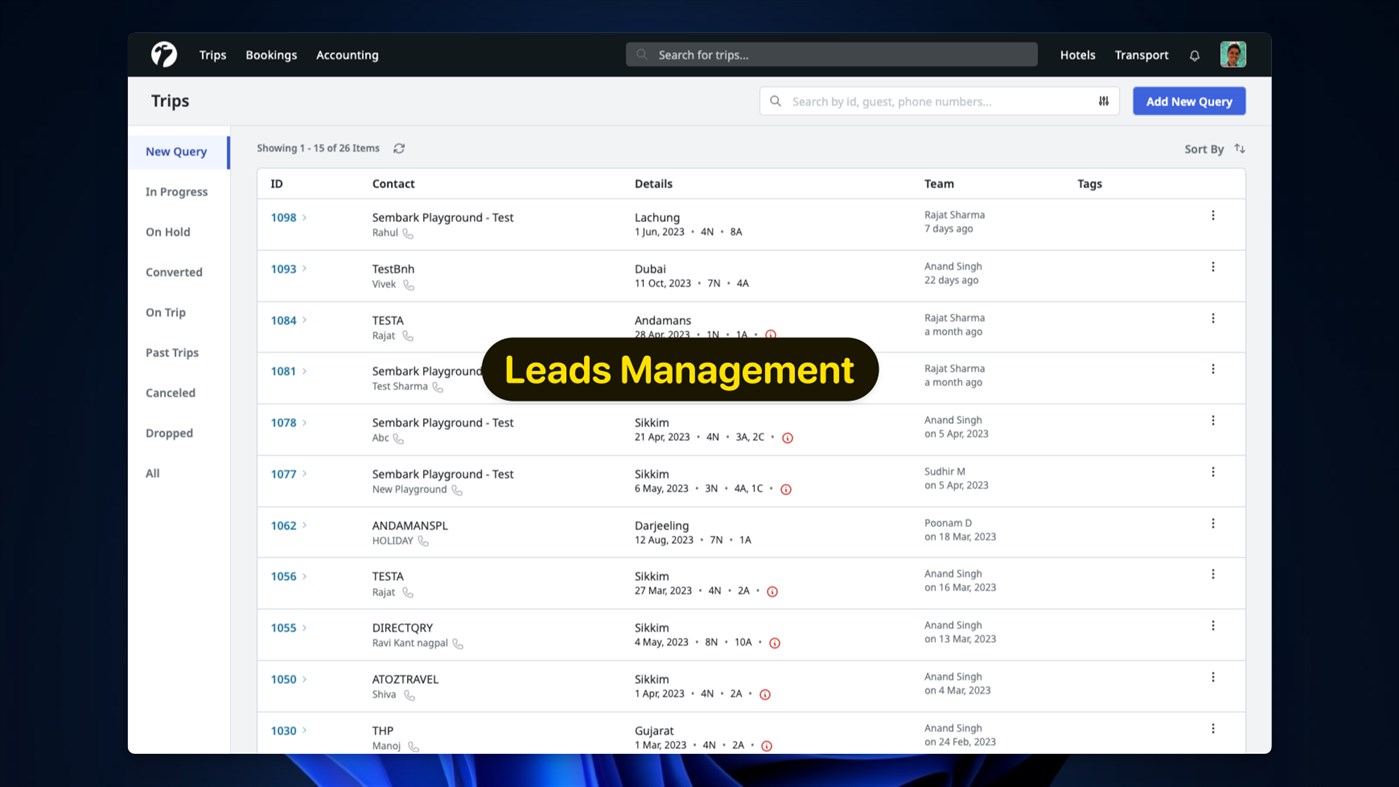Expand trip 1056 with its chevron

click(305, 576)
